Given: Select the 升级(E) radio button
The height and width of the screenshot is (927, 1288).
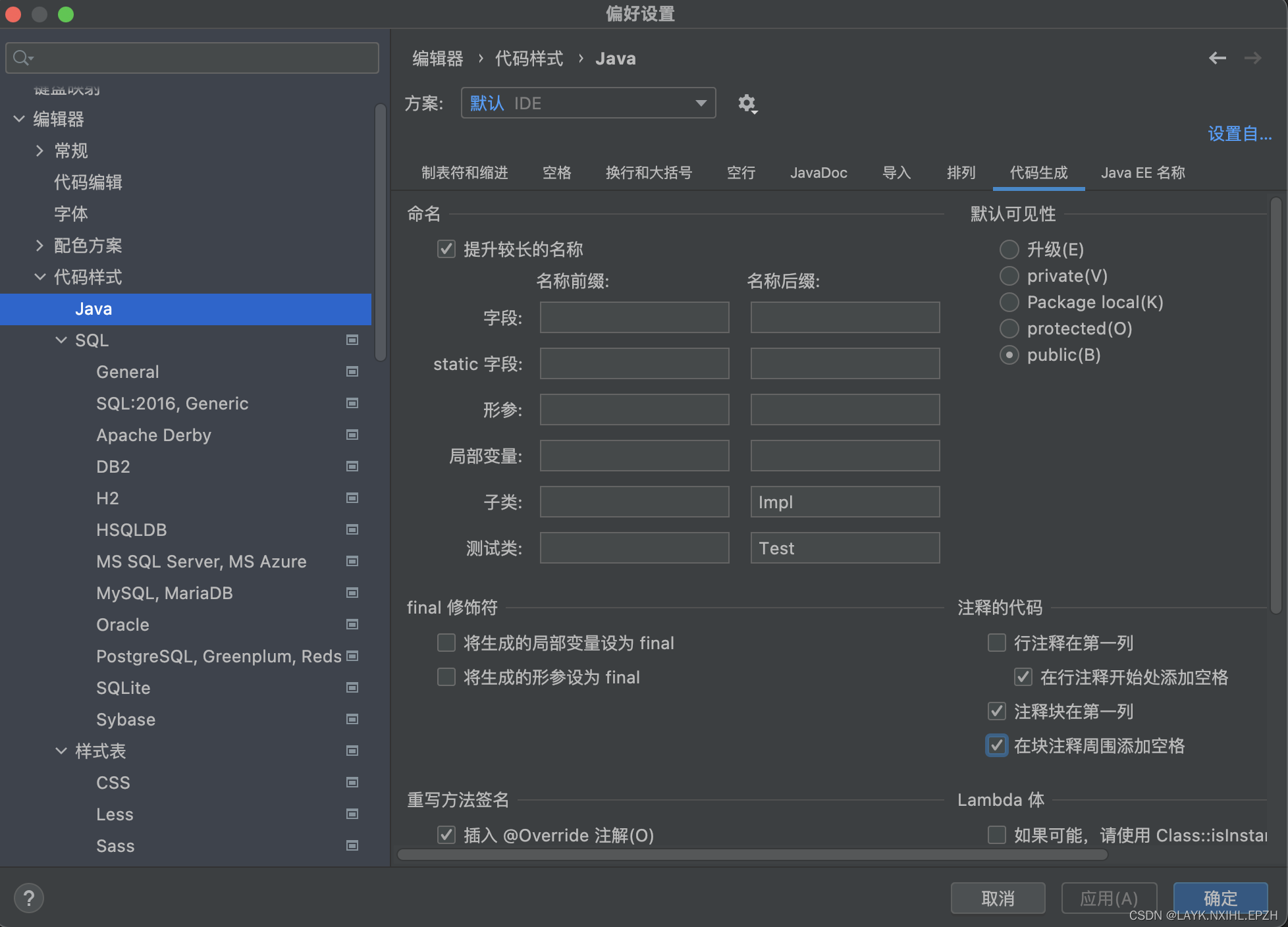Looking at the screenshot, I should tap(1009, 250).
